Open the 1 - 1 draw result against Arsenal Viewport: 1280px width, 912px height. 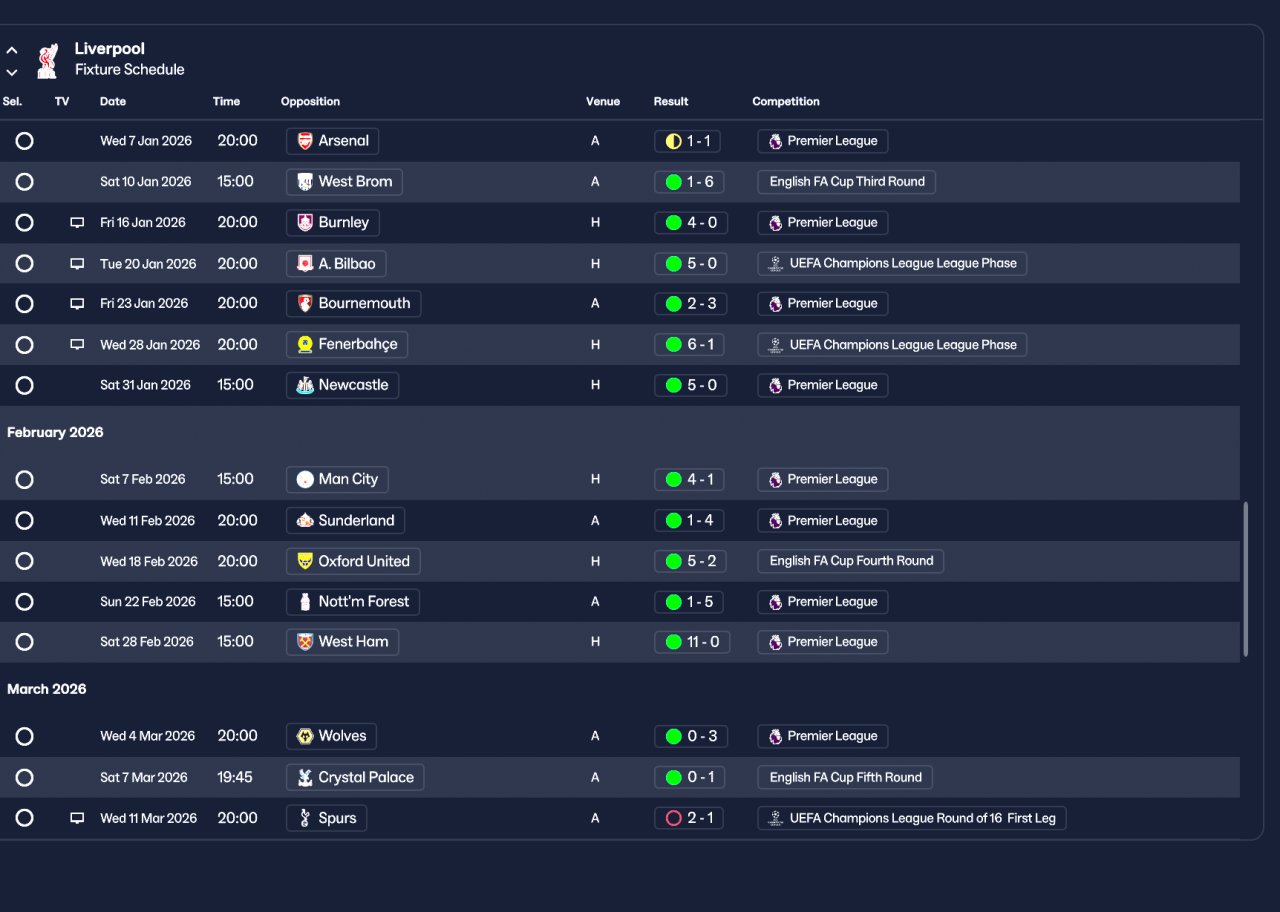tap(687, 141)
